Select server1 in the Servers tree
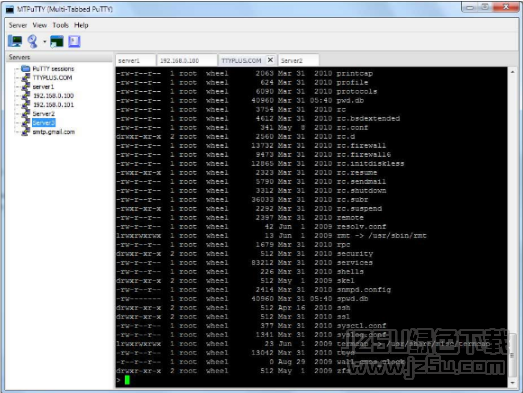 point(43,87)
